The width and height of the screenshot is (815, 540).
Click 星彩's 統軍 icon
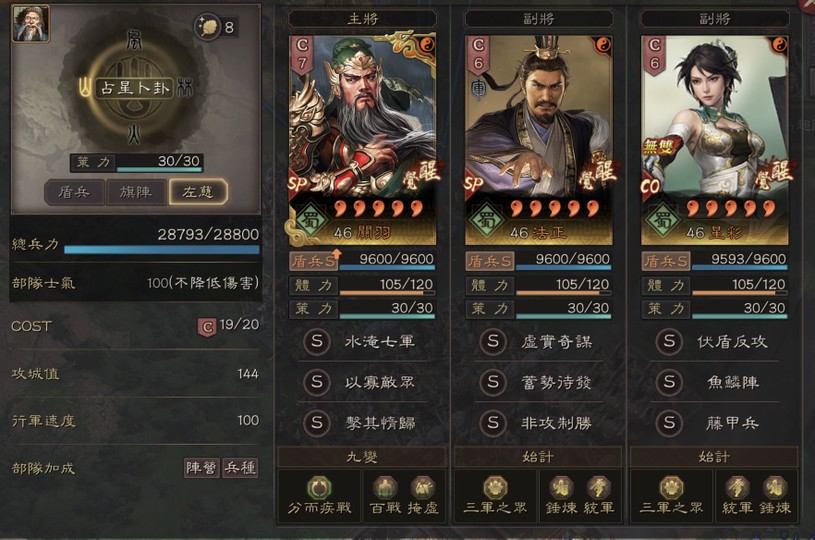point(737,488)
